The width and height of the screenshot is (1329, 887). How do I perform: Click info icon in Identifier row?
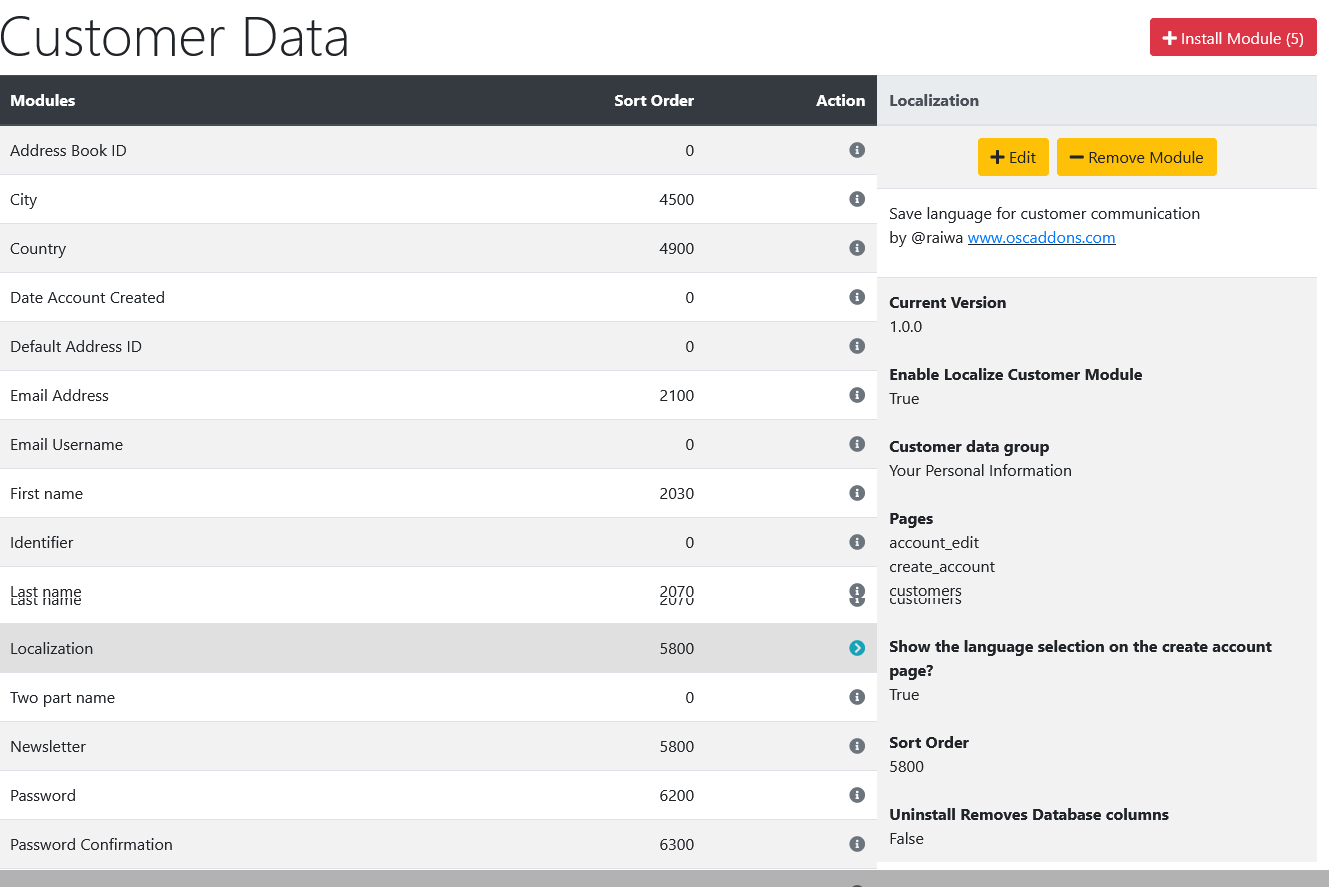click(857, 542)
